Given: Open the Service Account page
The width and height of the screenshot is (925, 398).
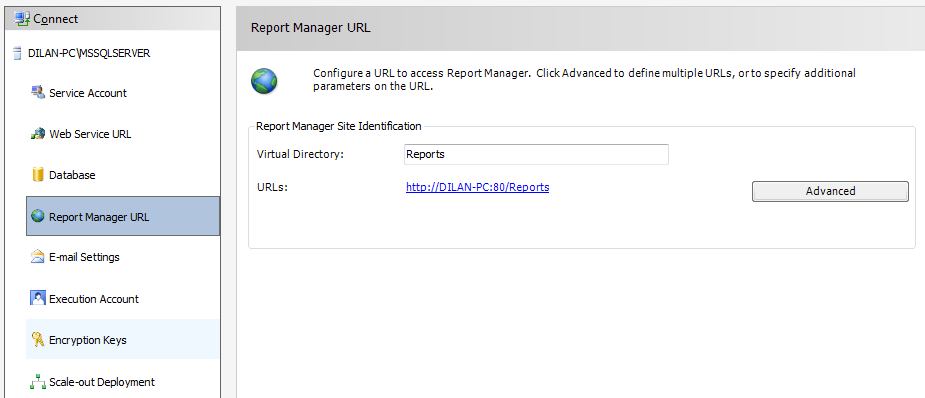Looking at the screenshot, I should (x=88, y=93).
